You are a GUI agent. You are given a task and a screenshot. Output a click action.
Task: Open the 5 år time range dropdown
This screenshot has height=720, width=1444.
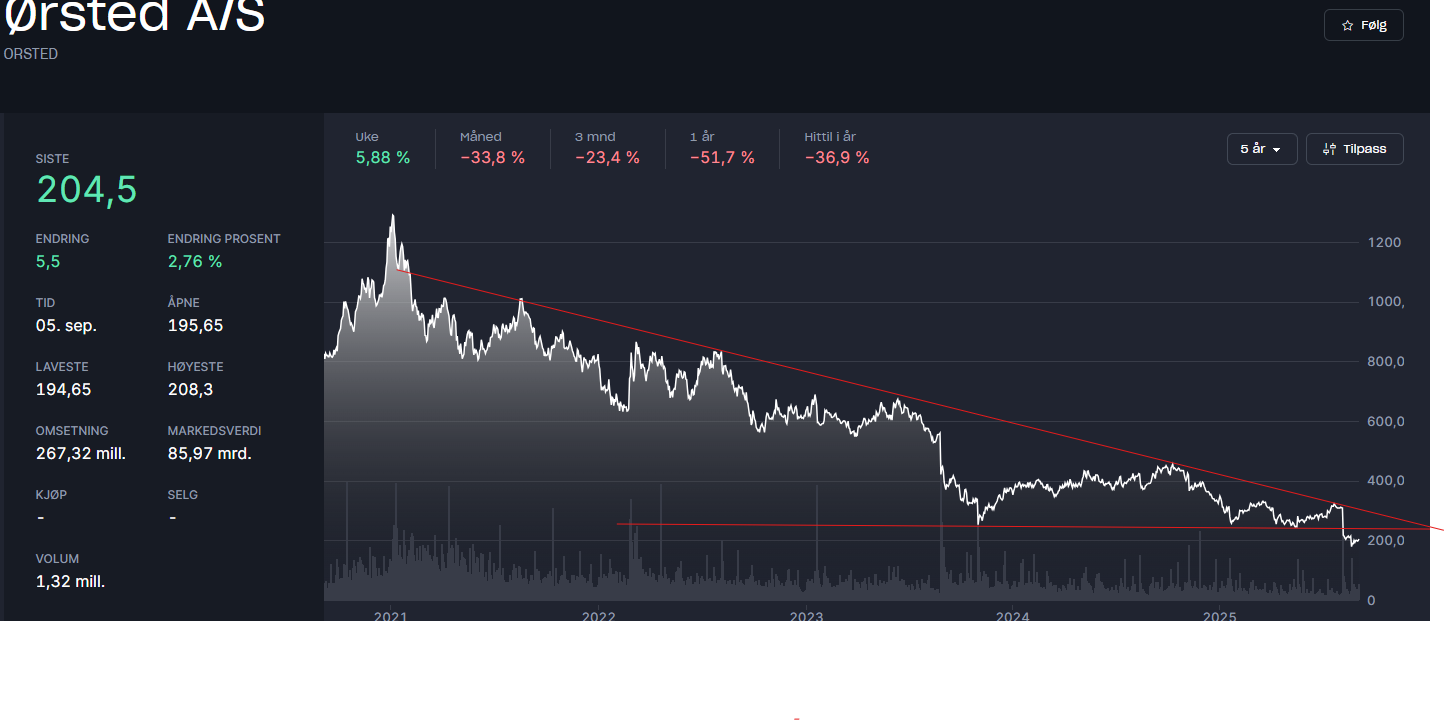1261,149
